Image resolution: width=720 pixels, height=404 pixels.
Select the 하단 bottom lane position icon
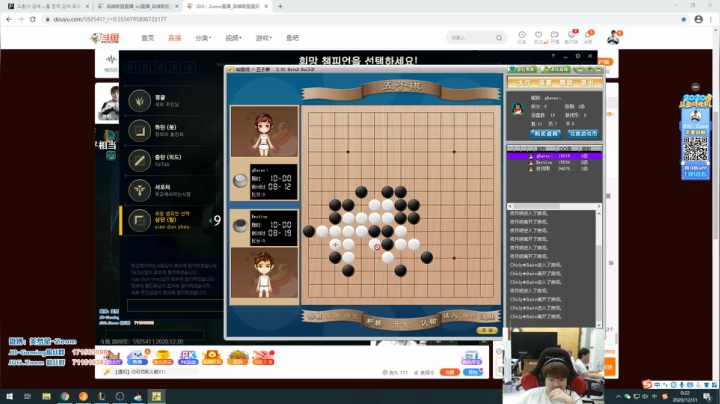pos(140,131)
